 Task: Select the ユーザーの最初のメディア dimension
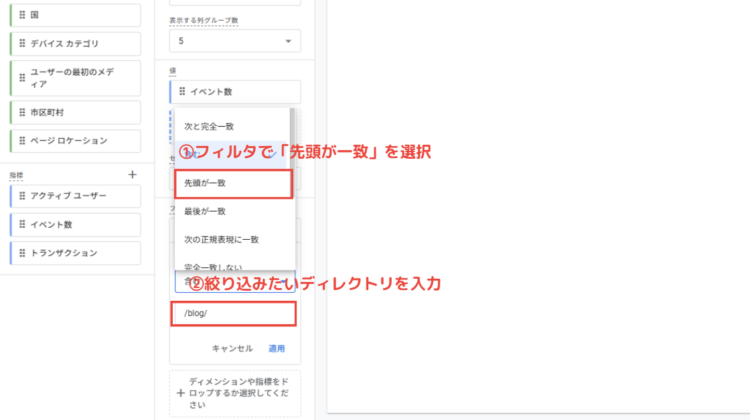pyautogui.click(x=75, y=78)
